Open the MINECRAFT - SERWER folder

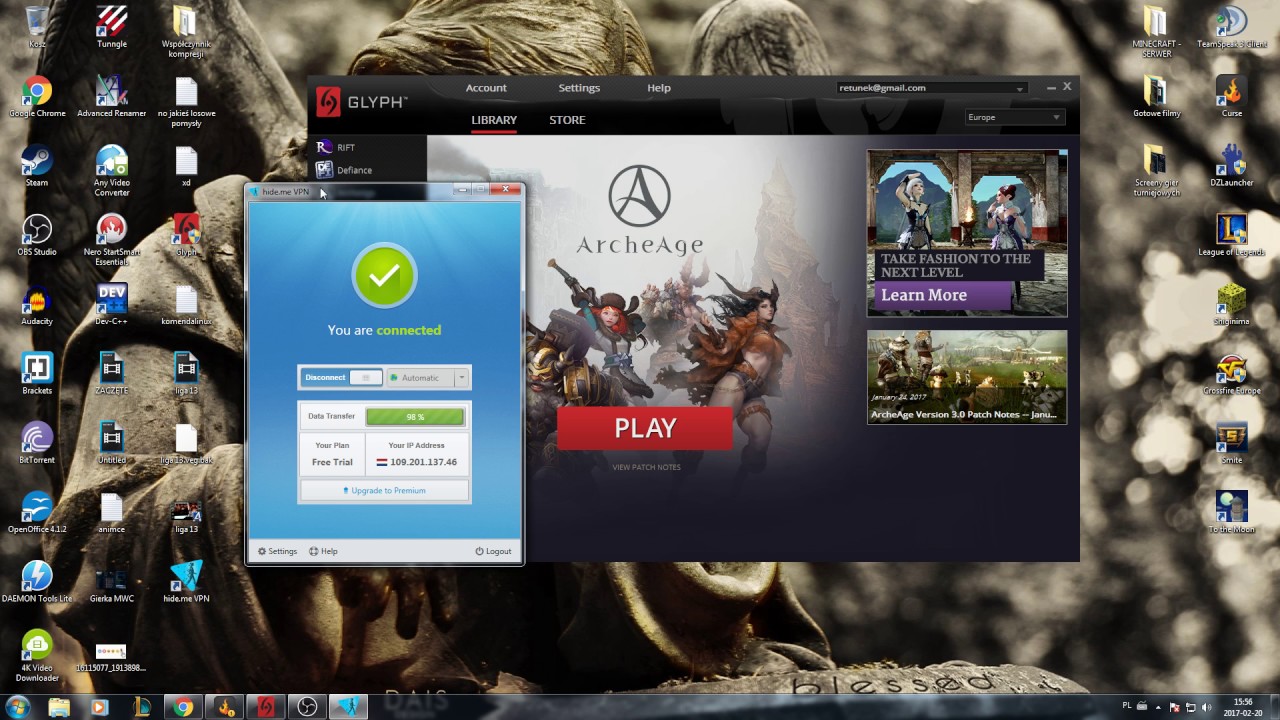click(1157, 31)
